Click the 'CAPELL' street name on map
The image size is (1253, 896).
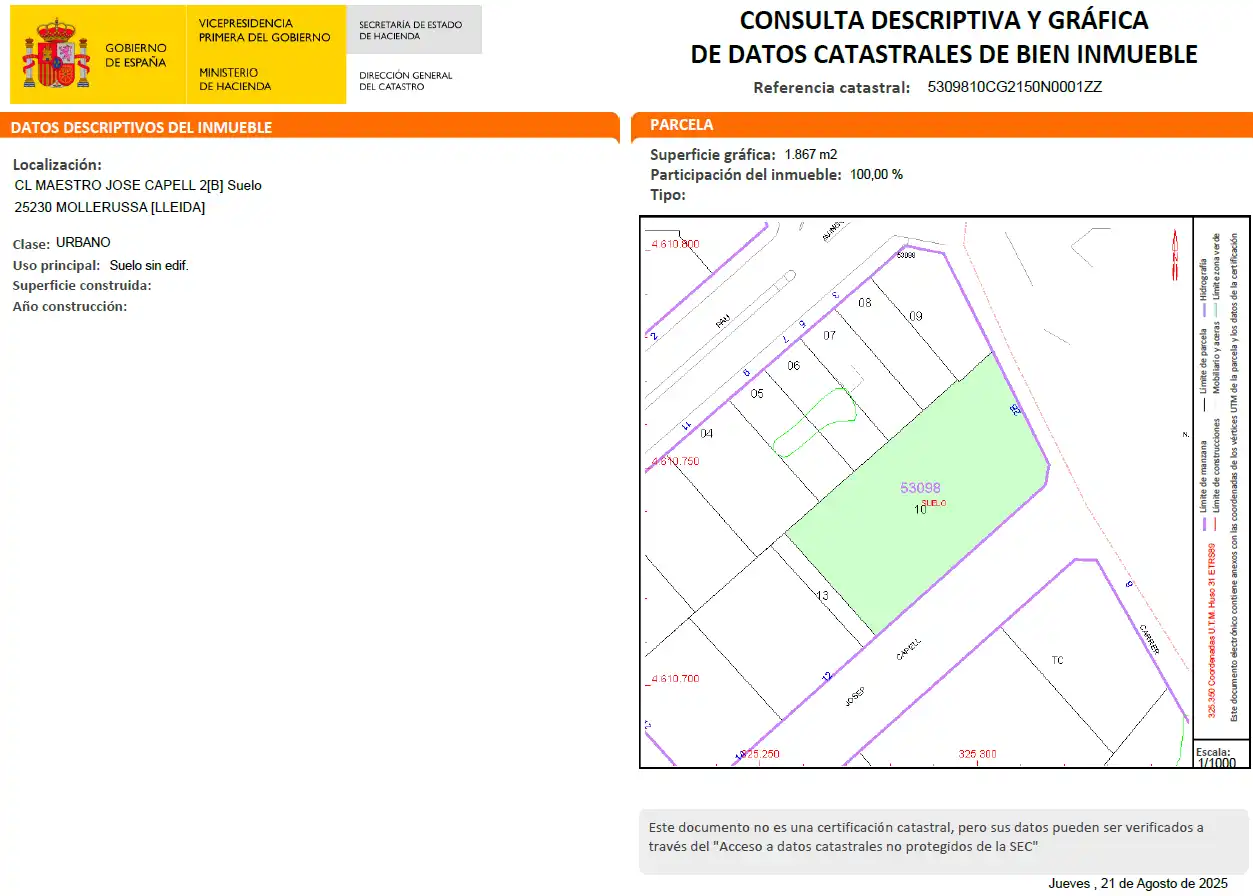(x=908, y=650)
